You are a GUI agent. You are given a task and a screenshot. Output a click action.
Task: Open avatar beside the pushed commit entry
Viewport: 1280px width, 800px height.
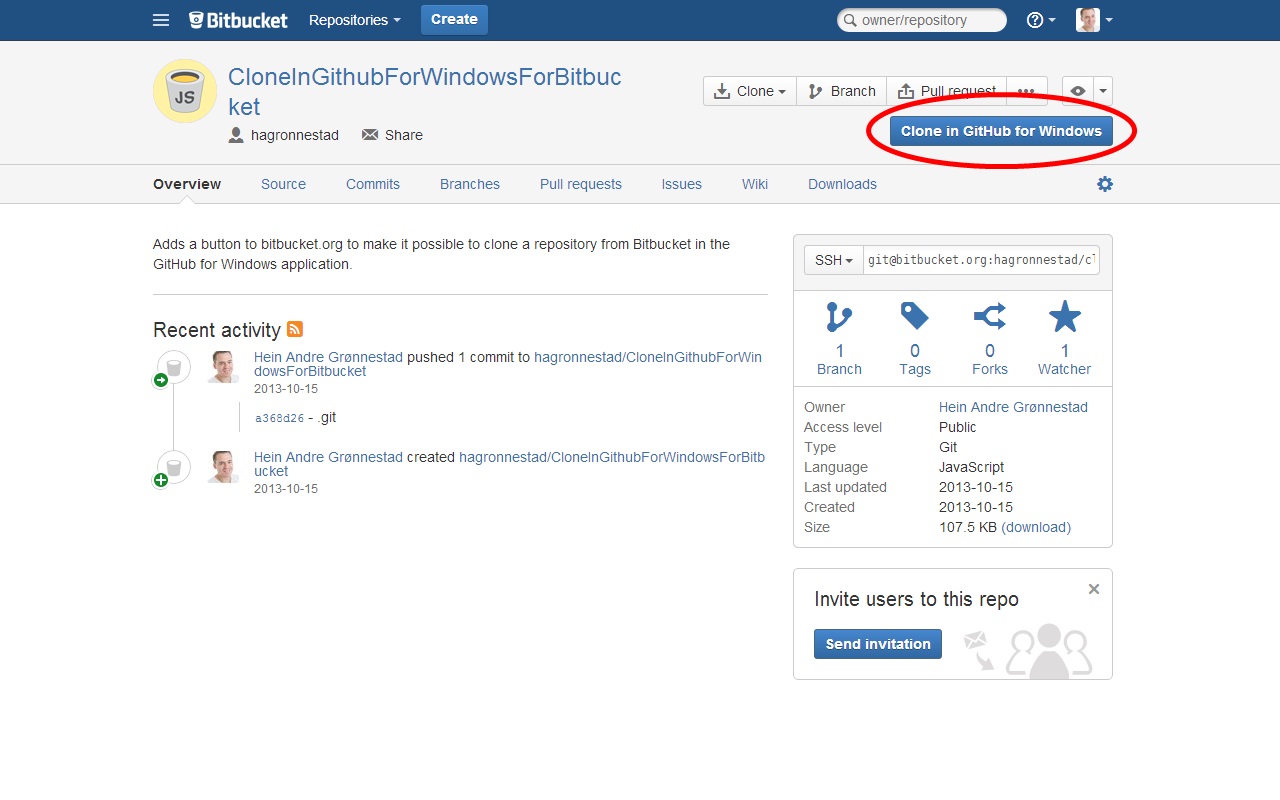(223, 367)
